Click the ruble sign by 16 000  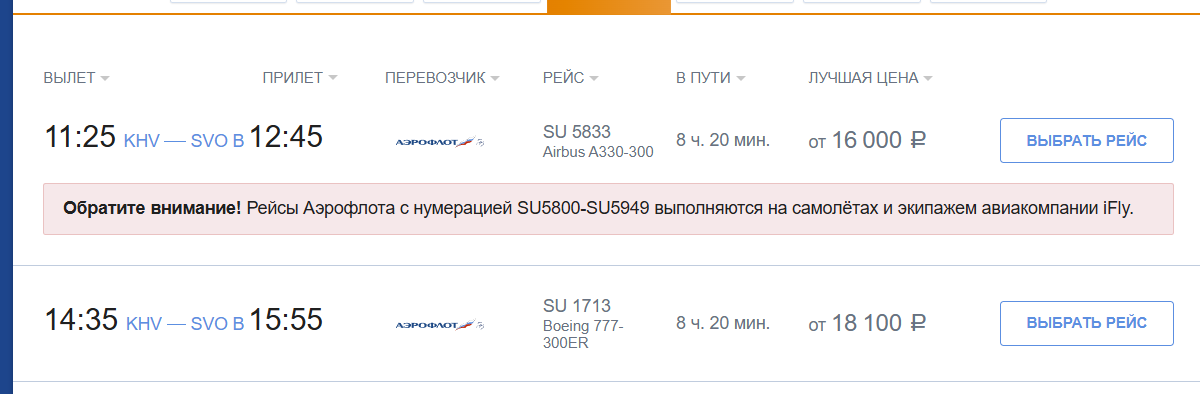point(918,141)
